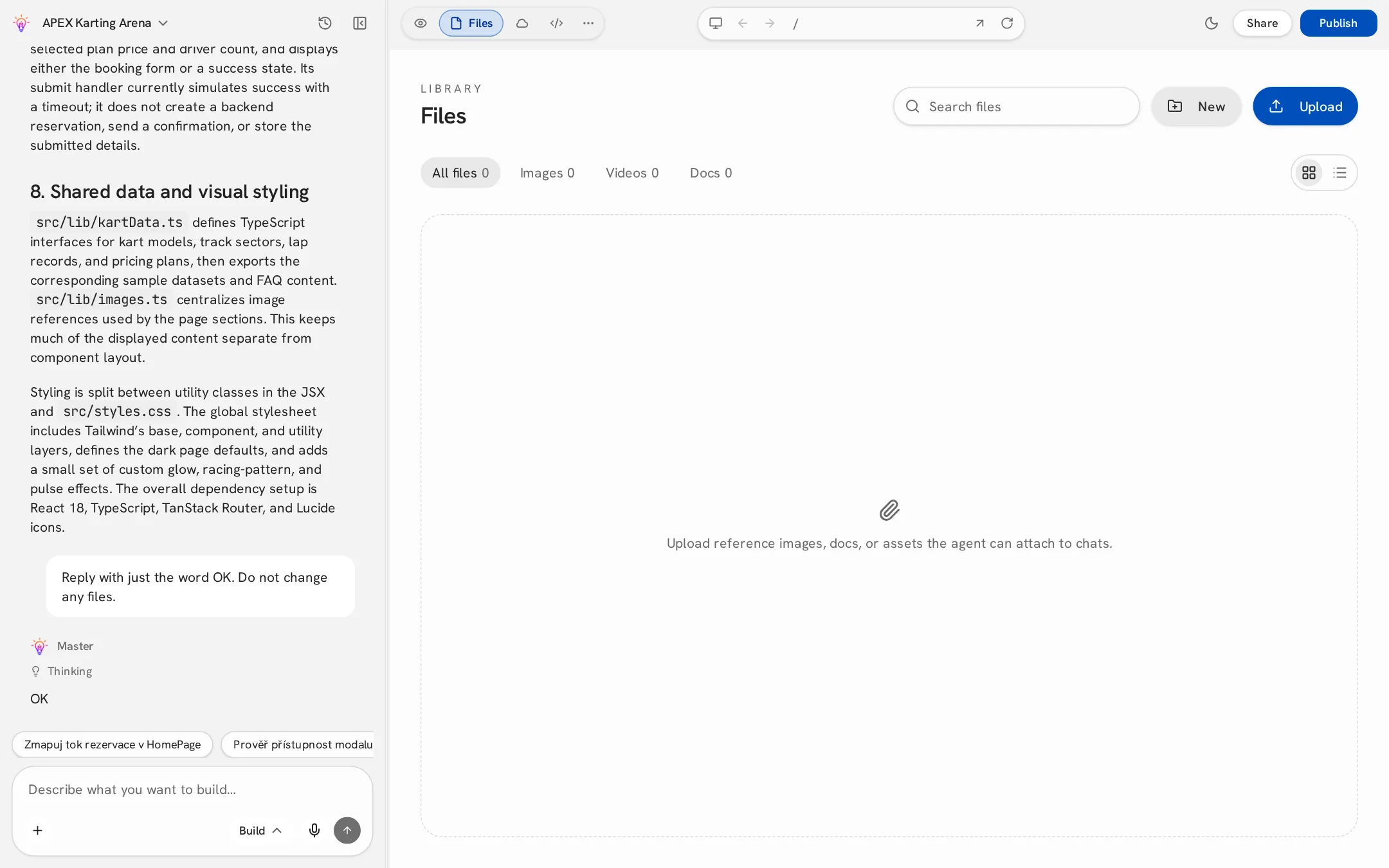Start voice input microphone
The width and height of the screenshot is (1389, 868).
pyautogui.click(x=314, y=830)
